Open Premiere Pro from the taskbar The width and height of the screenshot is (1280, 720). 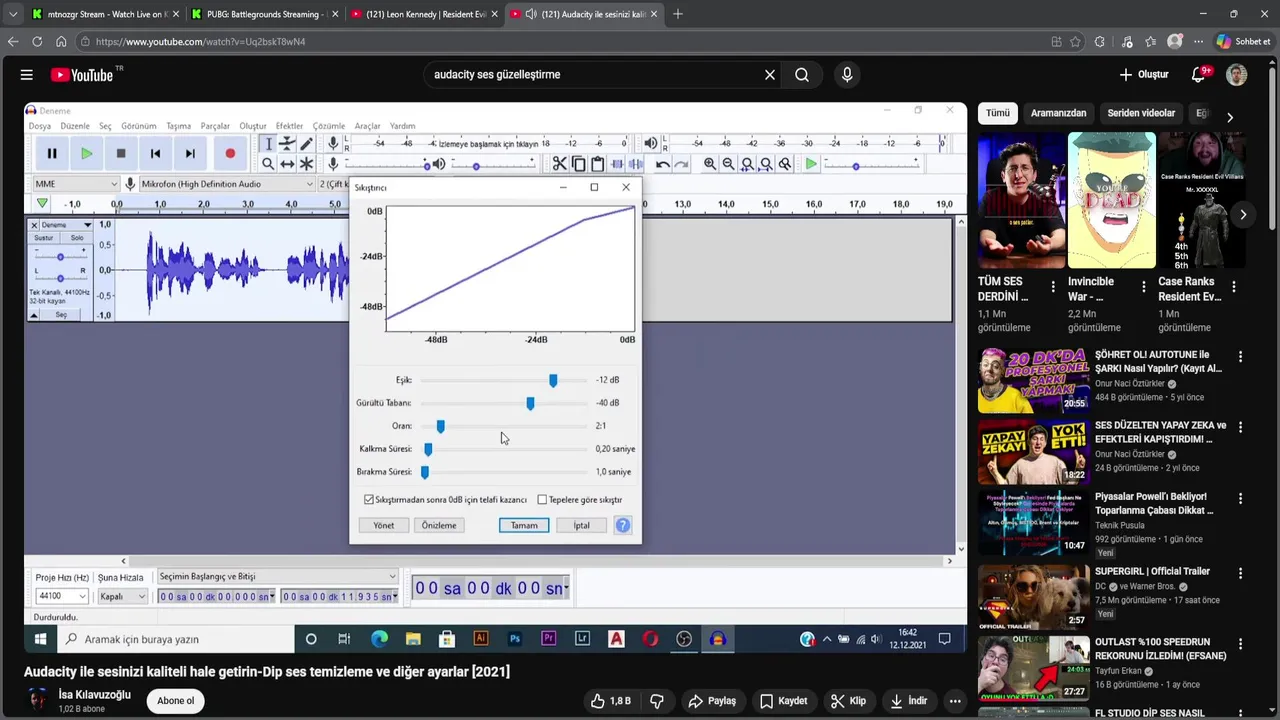548,639
